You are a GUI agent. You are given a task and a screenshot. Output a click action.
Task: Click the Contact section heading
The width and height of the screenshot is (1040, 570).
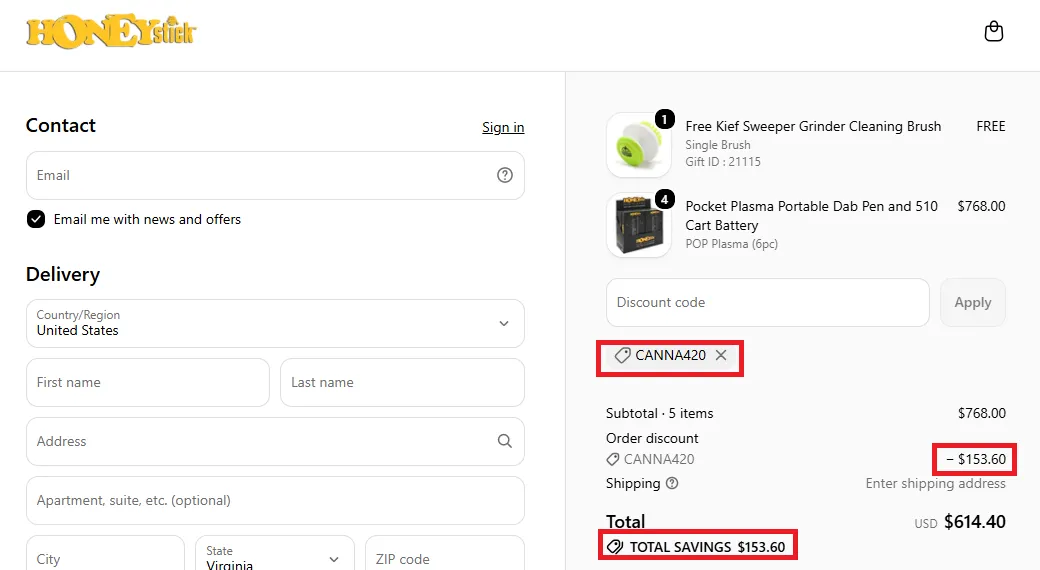(60, 125)
